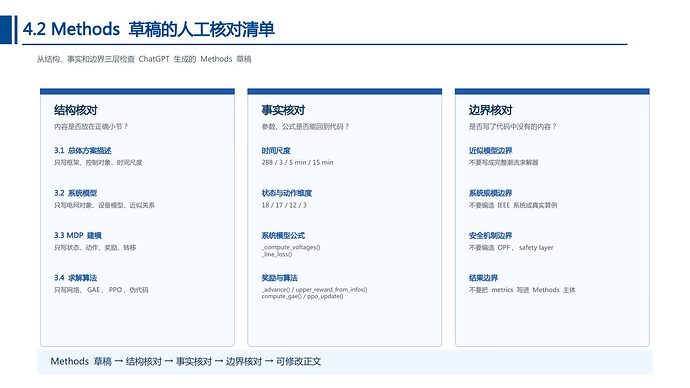
Task: Click the line "compute_gae() / ppo_update()"
Action: click(302, 296)
